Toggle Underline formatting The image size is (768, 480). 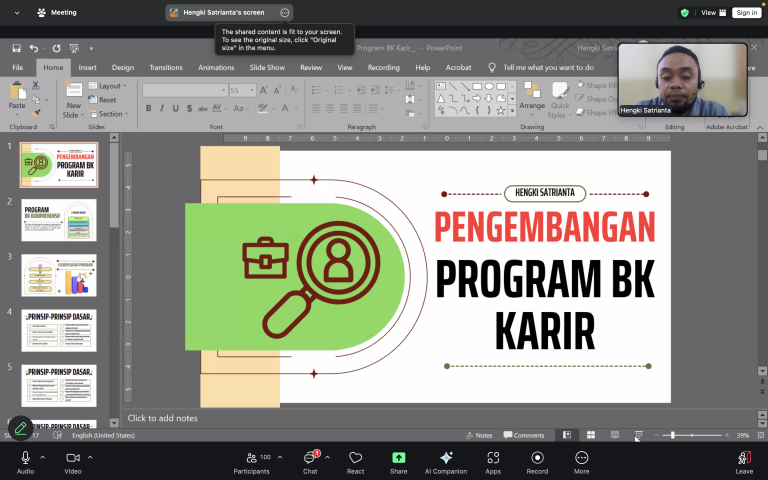coord(175,108)
